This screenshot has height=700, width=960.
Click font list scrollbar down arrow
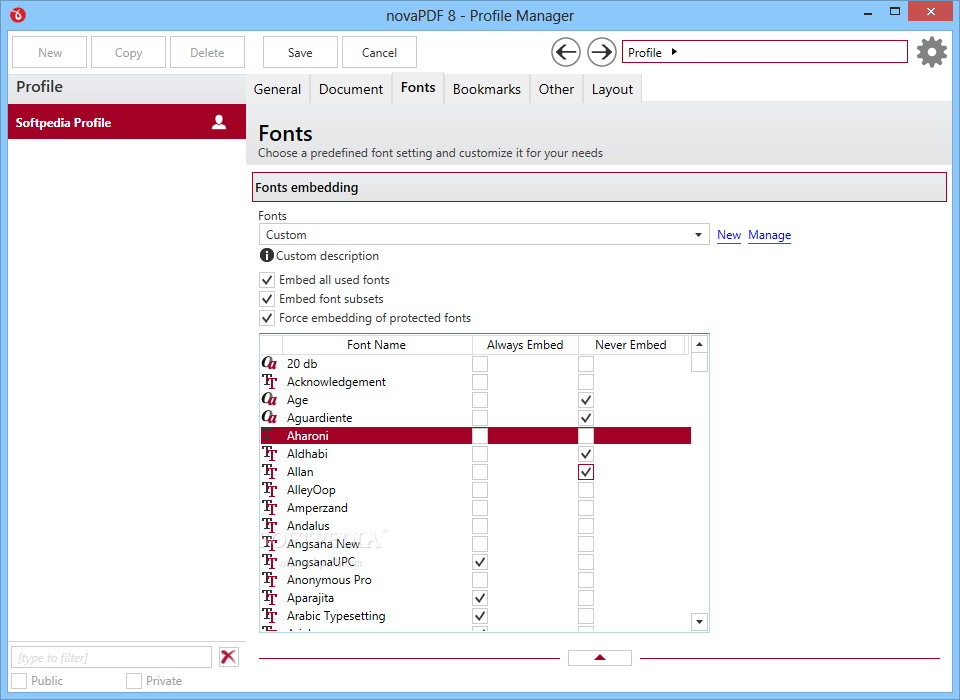699,622
